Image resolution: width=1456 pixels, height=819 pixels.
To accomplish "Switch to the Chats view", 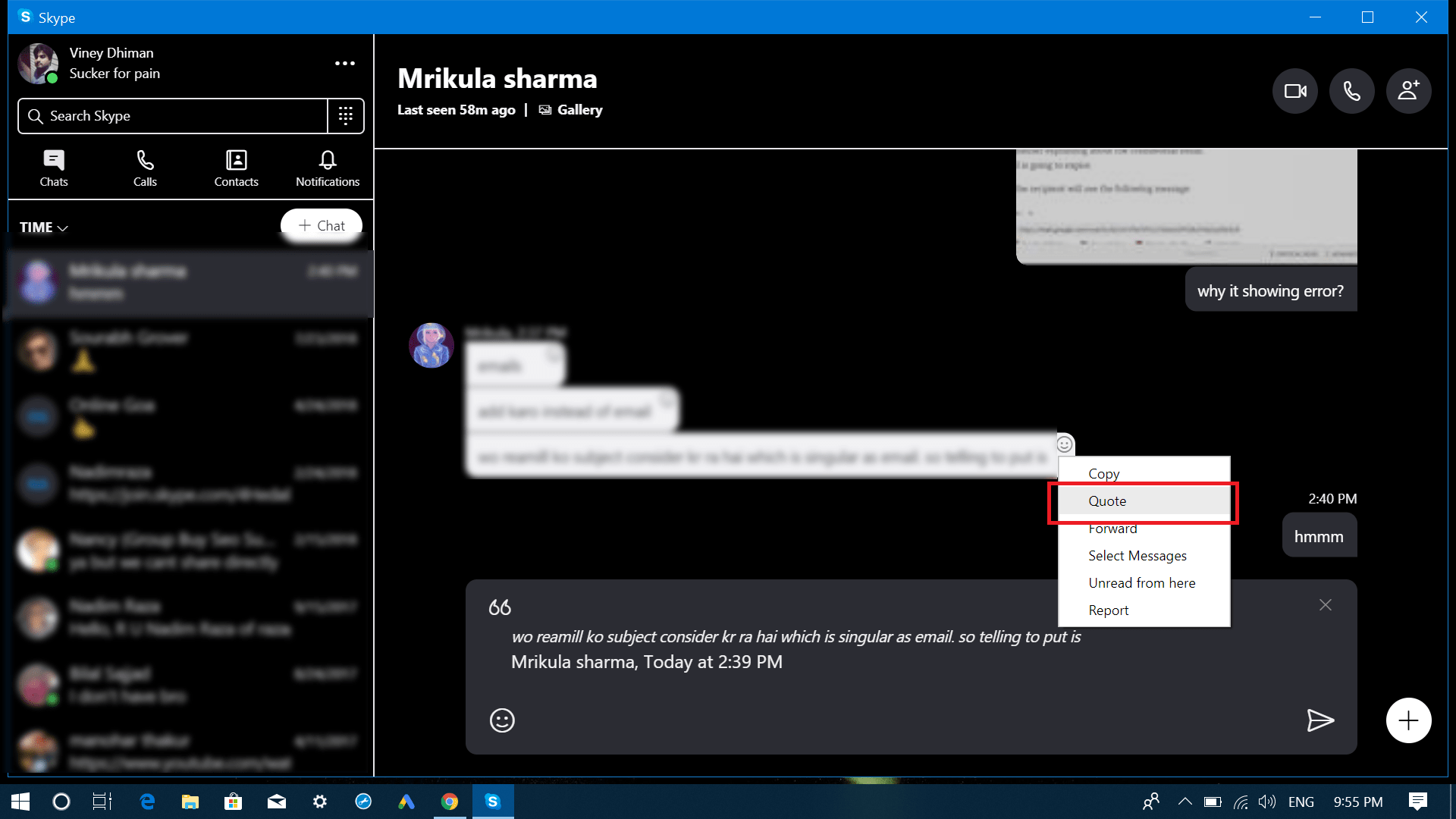I will [53, 167].
